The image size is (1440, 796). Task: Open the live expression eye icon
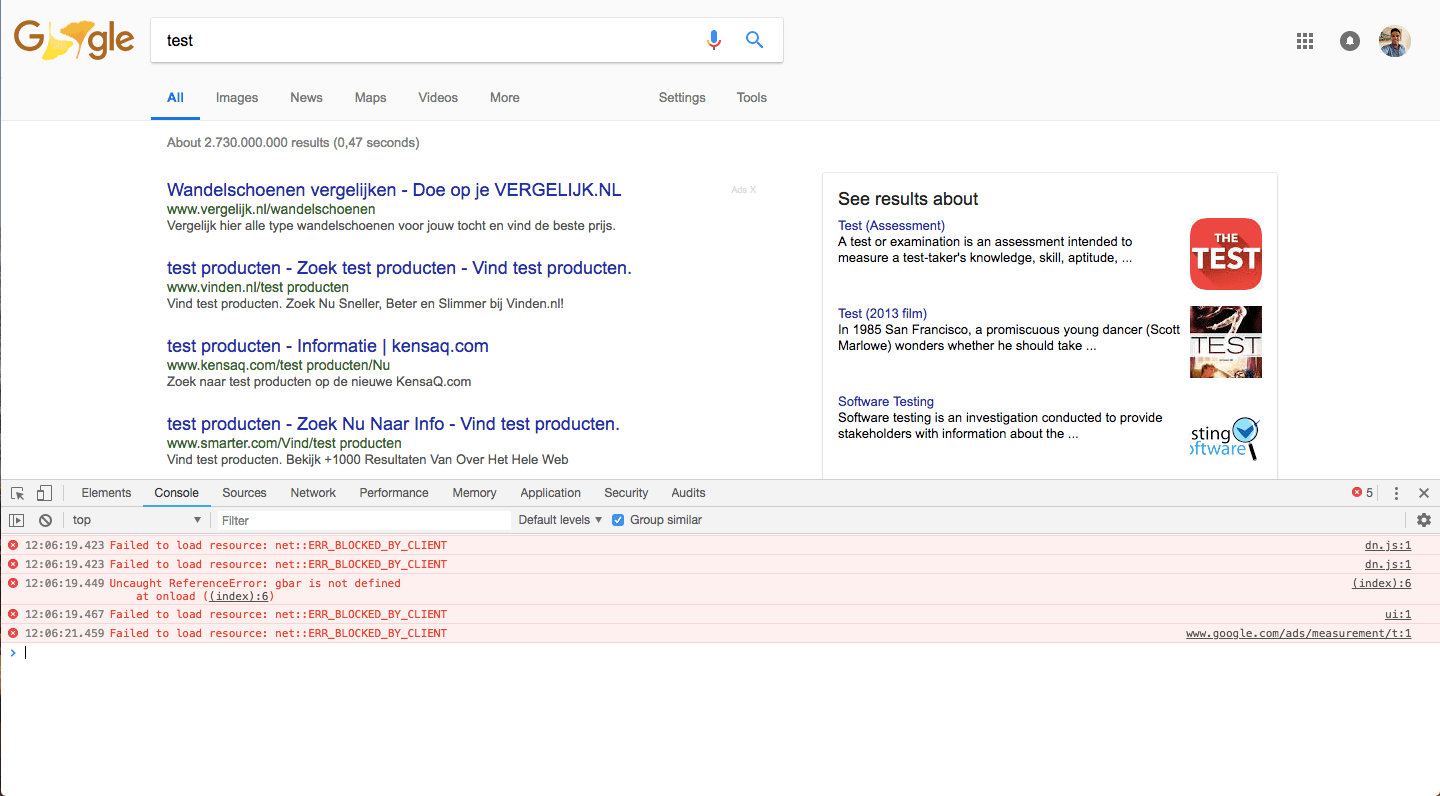point(17,519)
